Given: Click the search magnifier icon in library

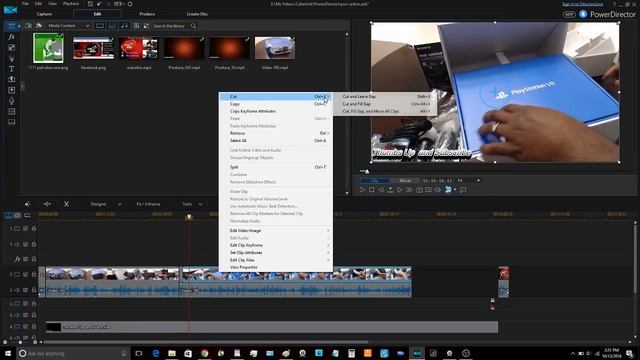Looking at the screenshot, I should pos(193,26).
